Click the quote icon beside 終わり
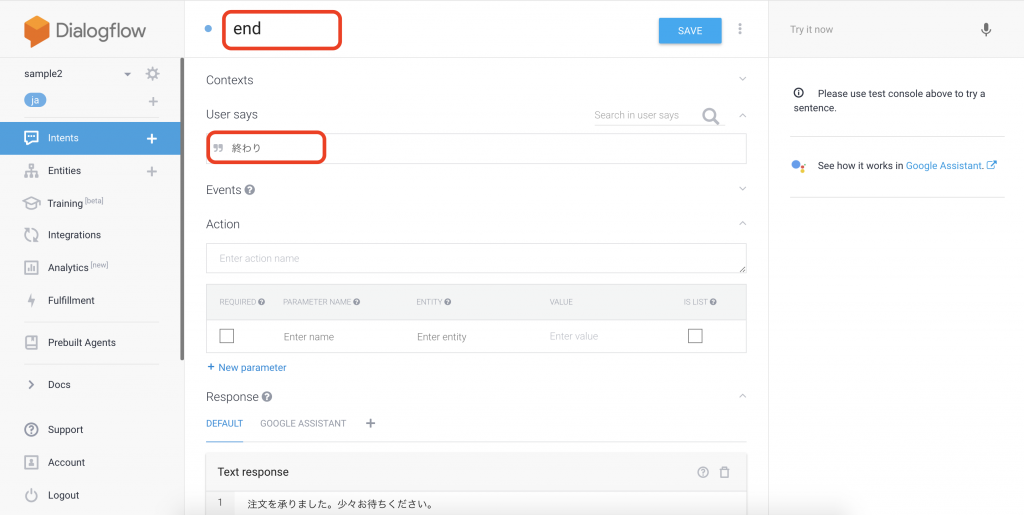 [x=218, y=148]
